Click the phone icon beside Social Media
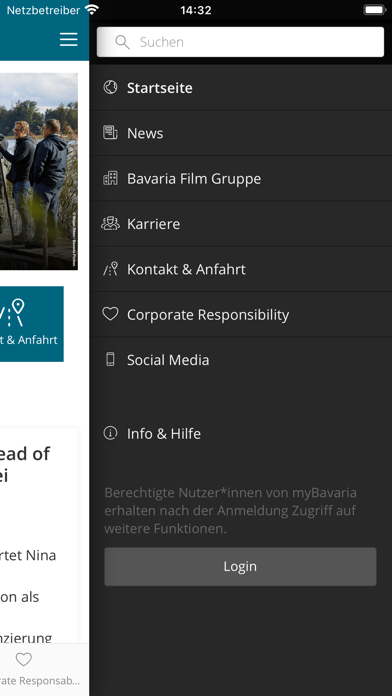 coord(110,359)
